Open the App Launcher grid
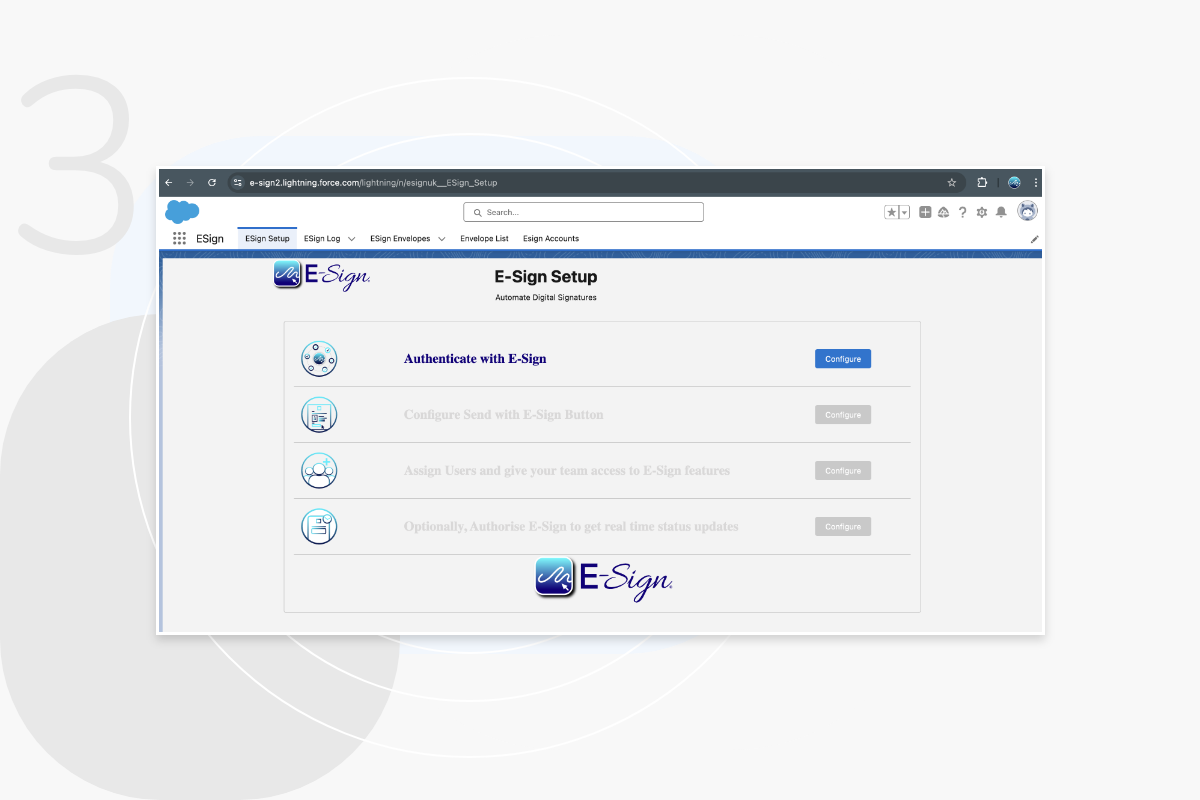The height and width of the screenshot is (800, 1200). (179, 239)
